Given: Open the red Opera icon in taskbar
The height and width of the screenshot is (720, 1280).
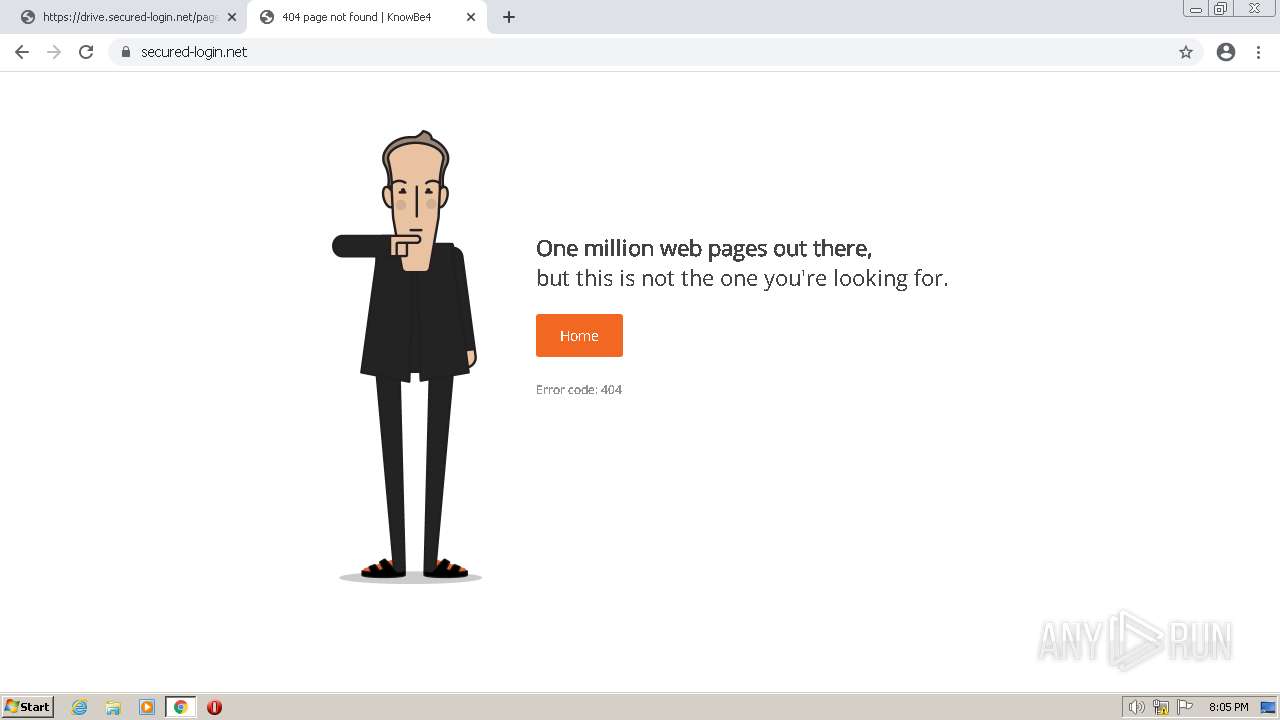Looking at the screenshot, I should pyautogui.click(x=214, y=707).
